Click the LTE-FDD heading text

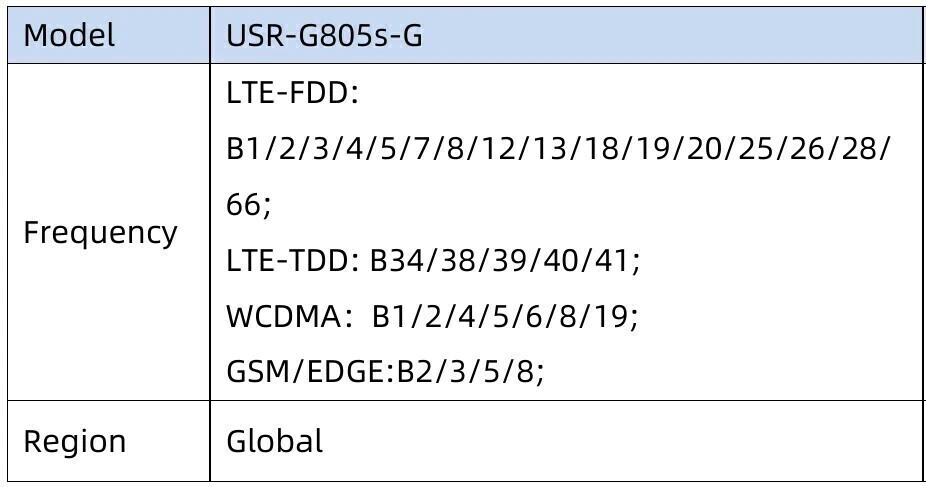point(292,93)
